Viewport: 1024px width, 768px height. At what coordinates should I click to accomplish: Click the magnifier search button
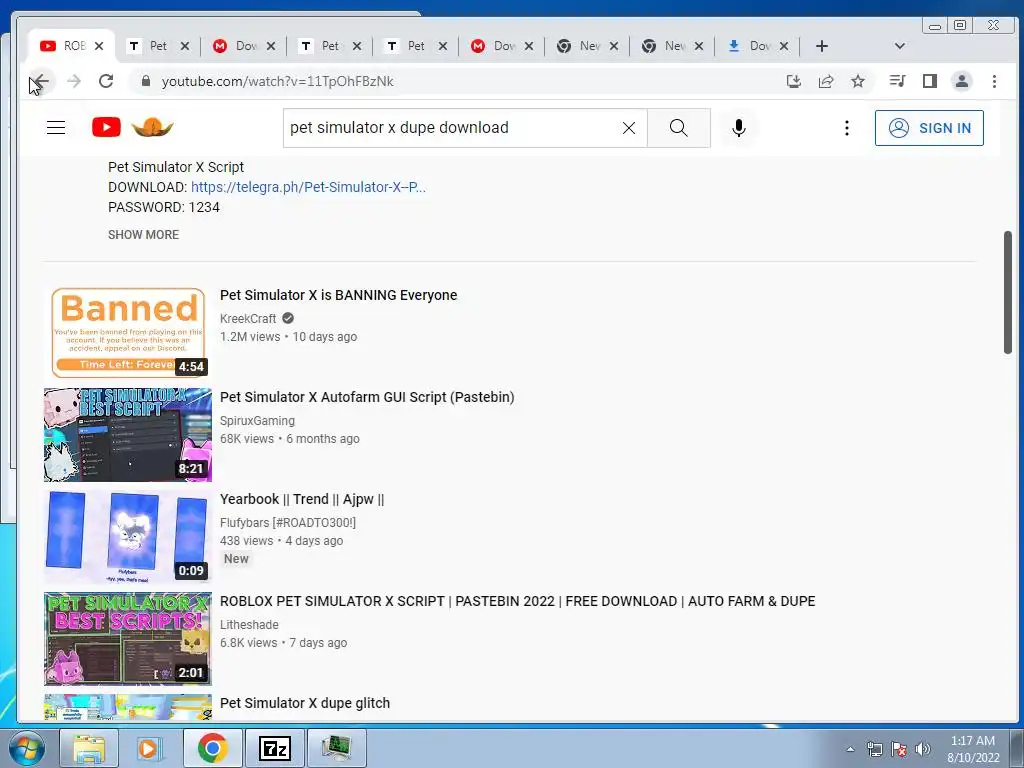click(679, 128)
